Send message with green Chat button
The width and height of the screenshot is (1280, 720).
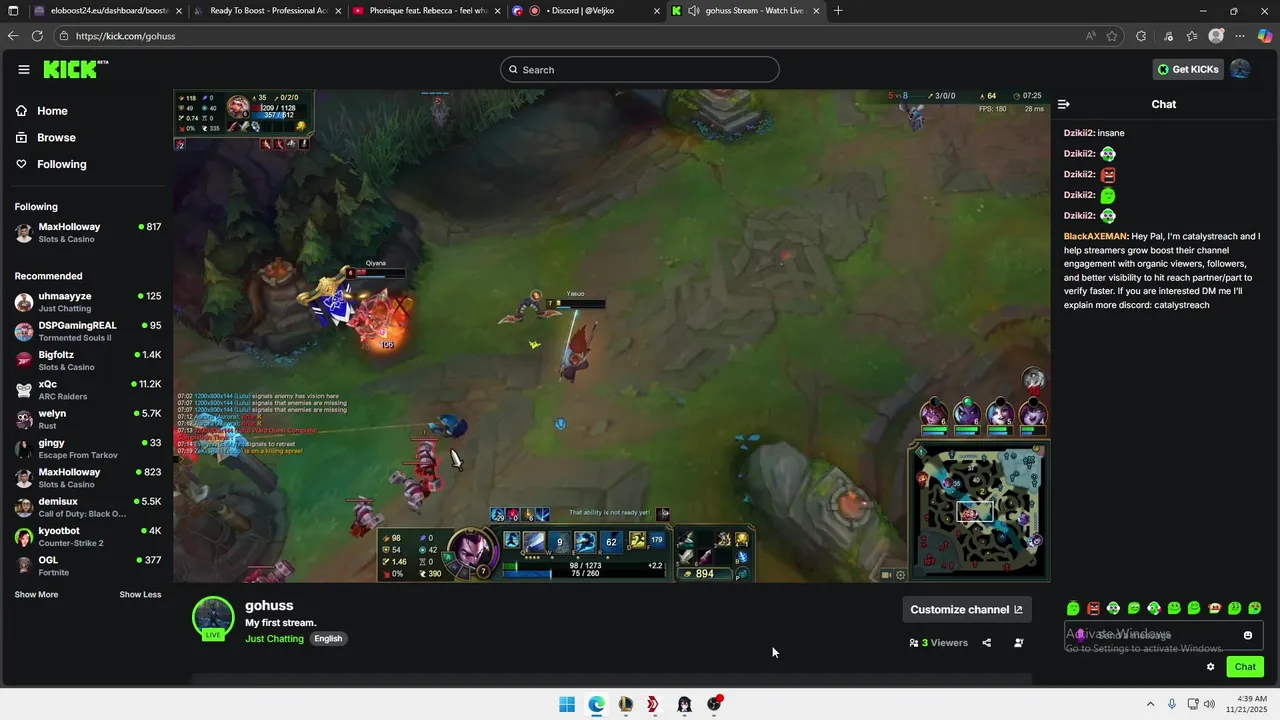[1245, 667]
